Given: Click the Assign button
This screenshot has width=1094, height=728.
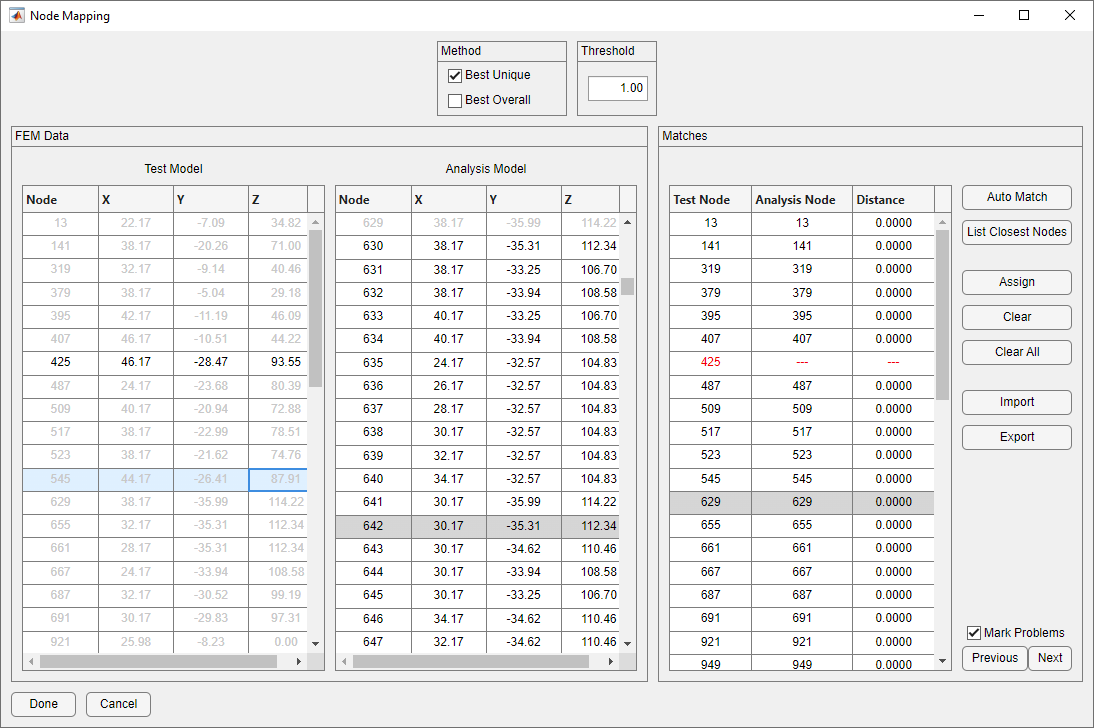Looking at the screenshot, I should click(x=1017, y=283).
